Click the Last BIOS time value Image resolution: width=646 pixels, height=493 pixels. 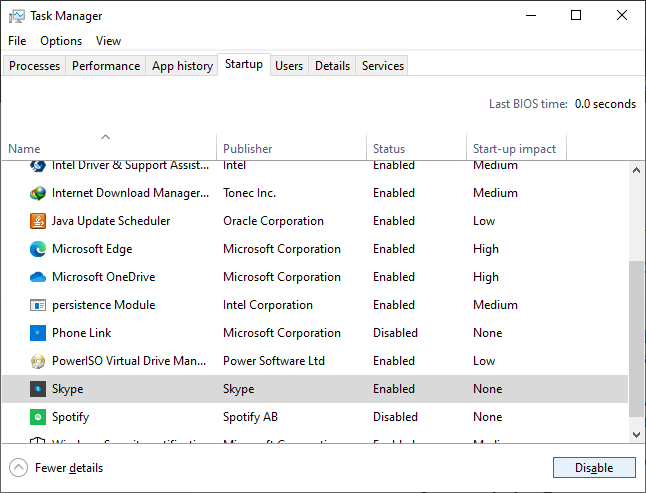coord(605,104)
